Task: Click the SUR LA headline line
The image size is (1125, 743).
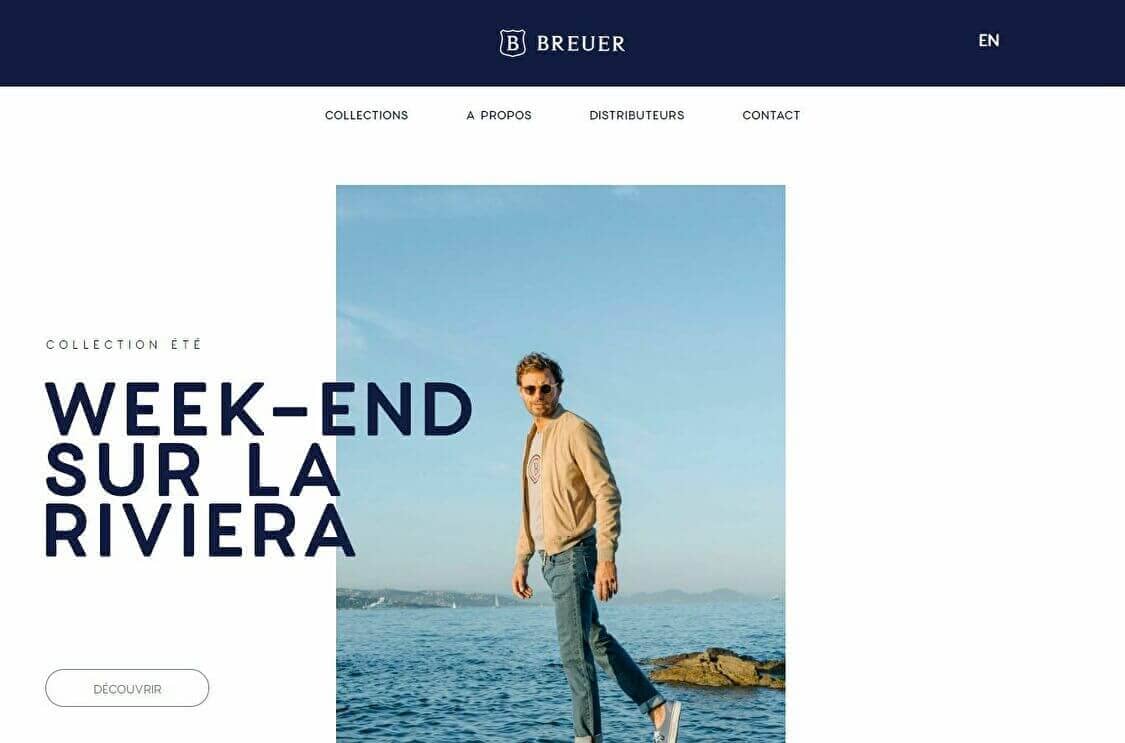Action: (192, 470)
